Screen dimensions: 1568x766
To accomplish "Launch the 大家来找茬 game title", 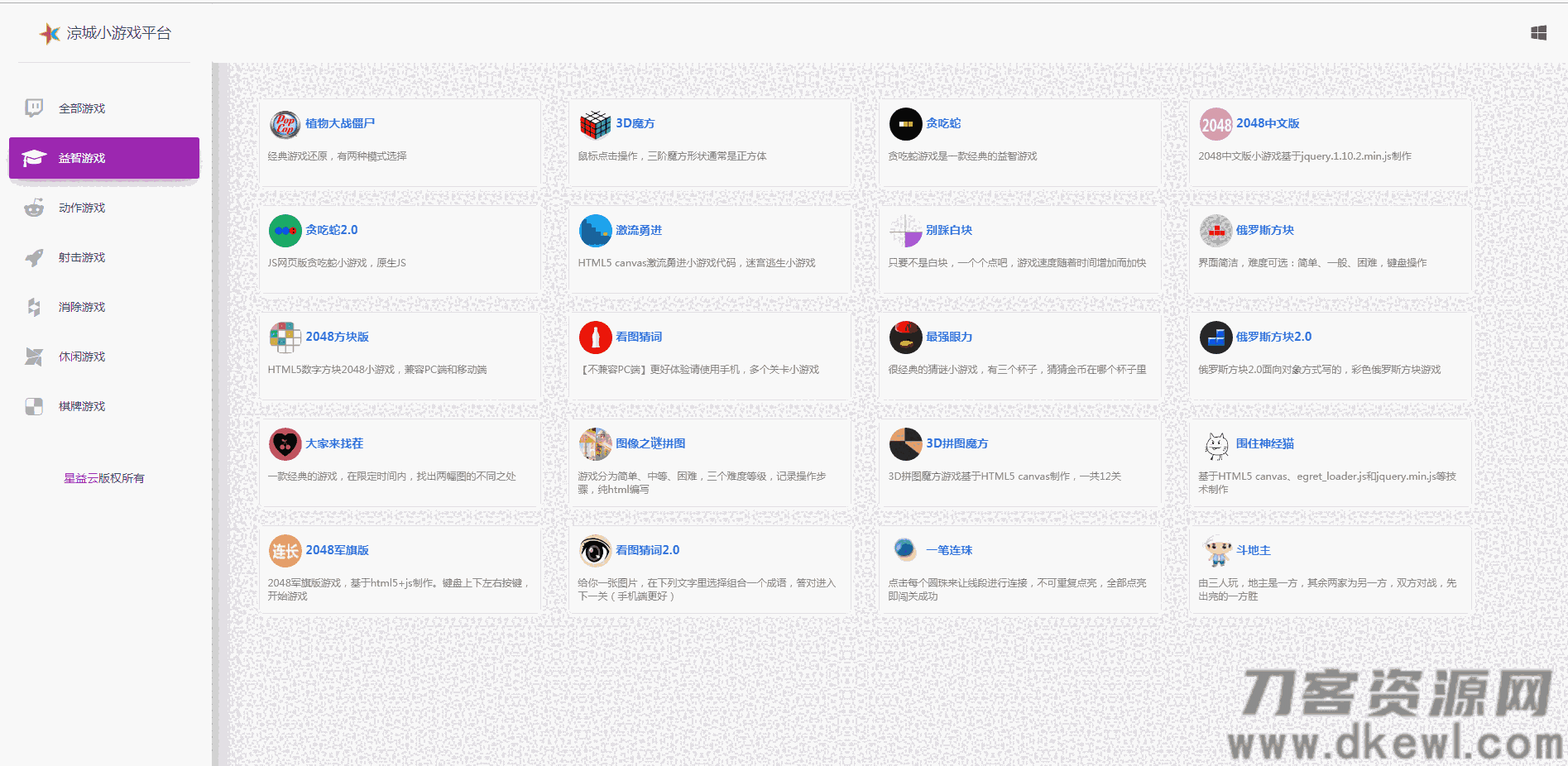I will (x=334, y=443).
